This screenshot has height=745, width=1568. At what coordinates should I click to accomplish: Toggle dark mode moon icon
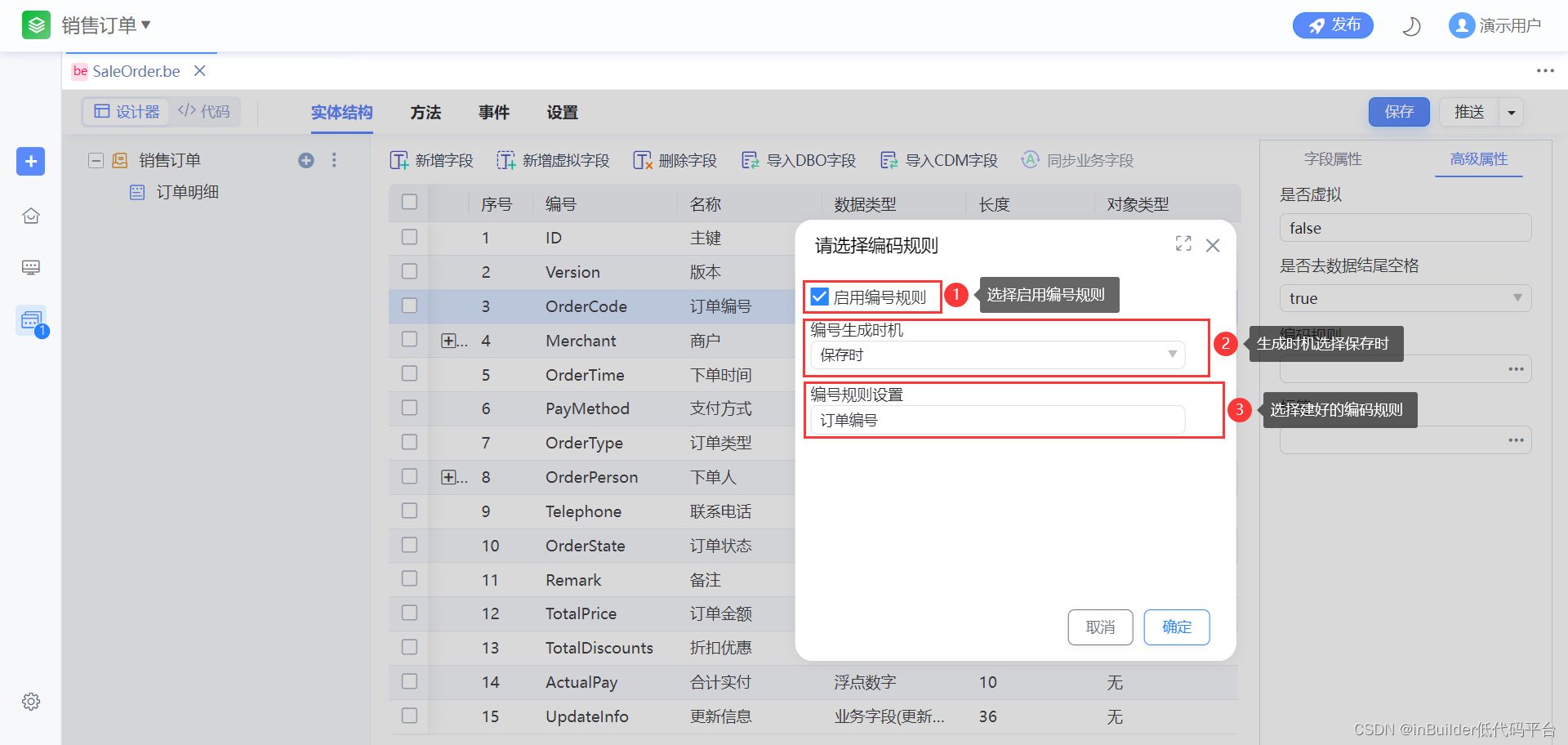click(x=1411, y=26)
